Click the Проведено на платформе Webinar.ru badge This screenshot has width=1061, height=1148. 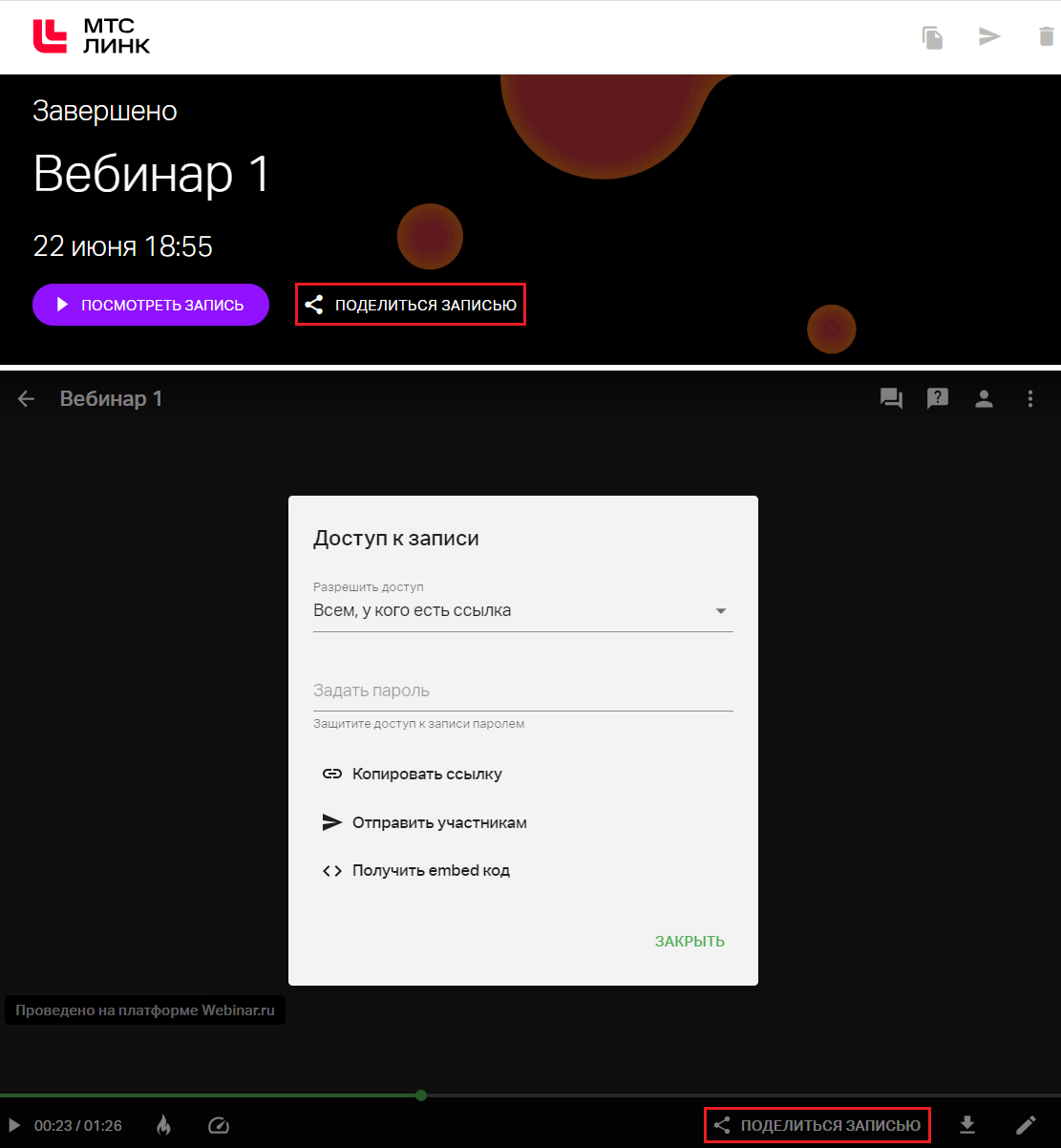tap(145, 1010)
